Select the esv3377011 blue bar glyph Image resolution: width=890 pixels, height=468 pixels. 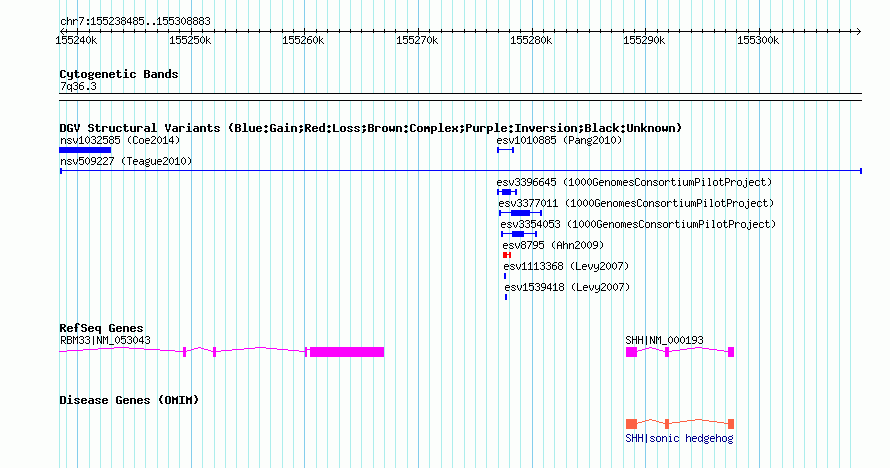coord(520,213)
